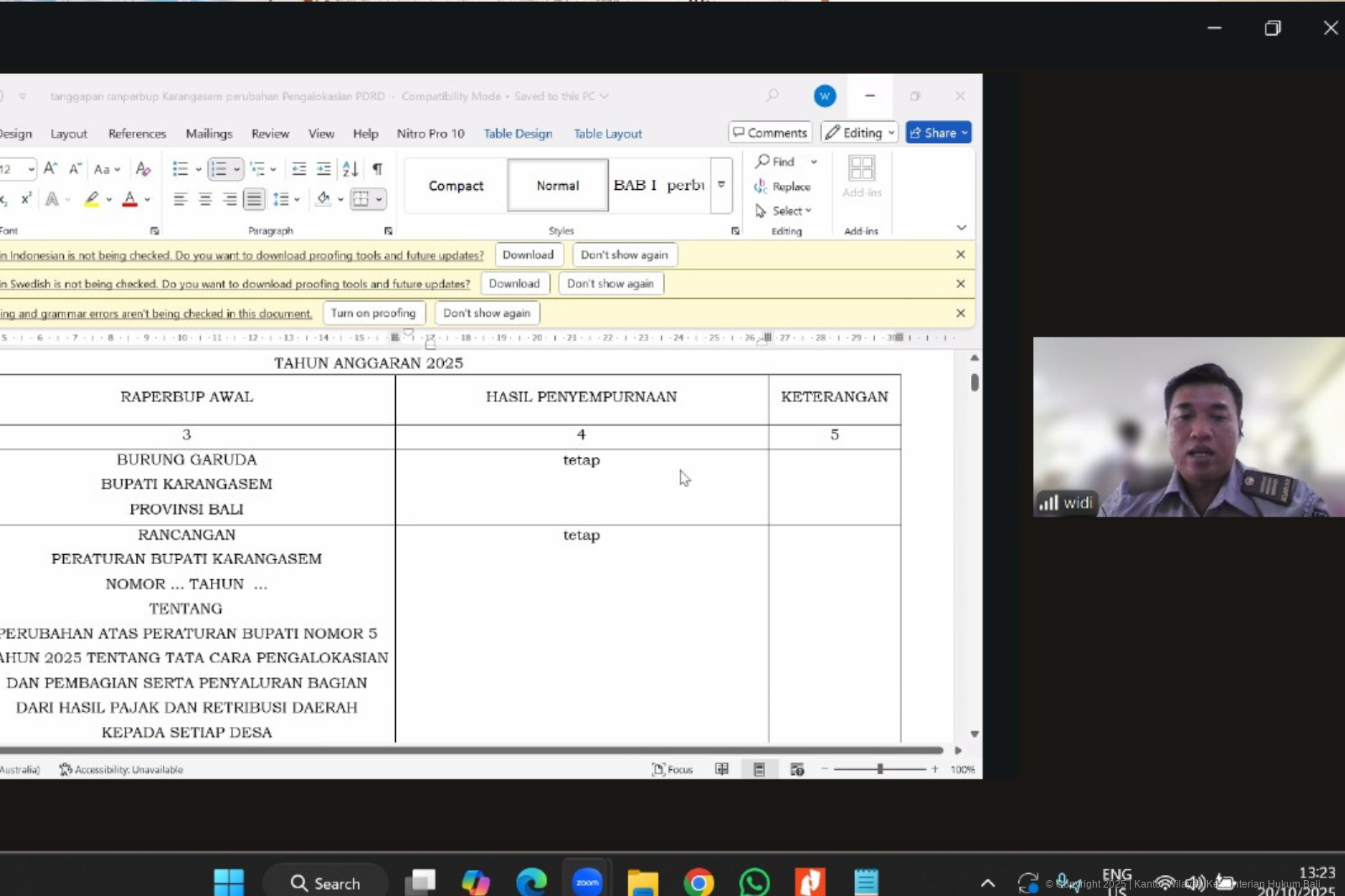This screenshot has width=1345, height=896.
Task: Click the Center align icon
Action: [x=205, y=199]
